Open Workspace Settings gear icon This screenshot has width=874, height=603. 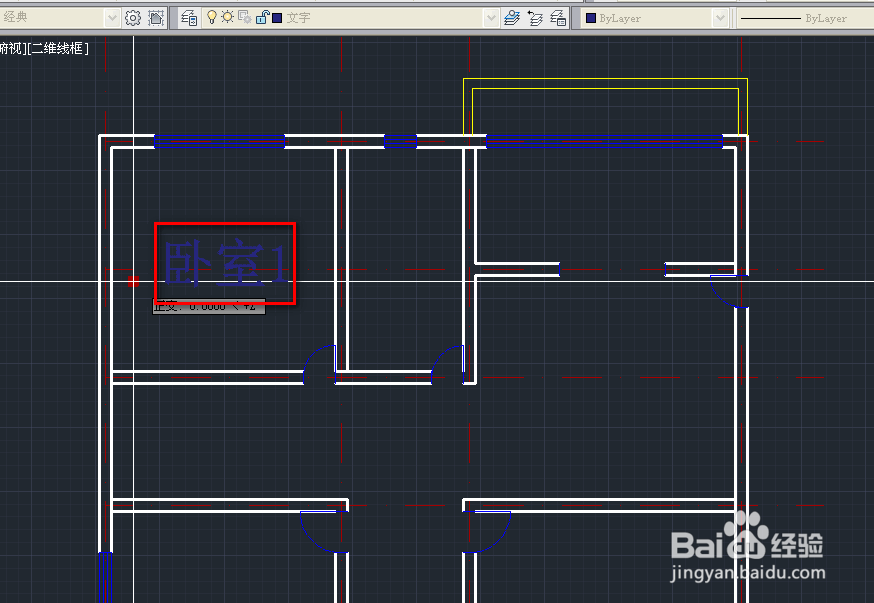(133, 18)
